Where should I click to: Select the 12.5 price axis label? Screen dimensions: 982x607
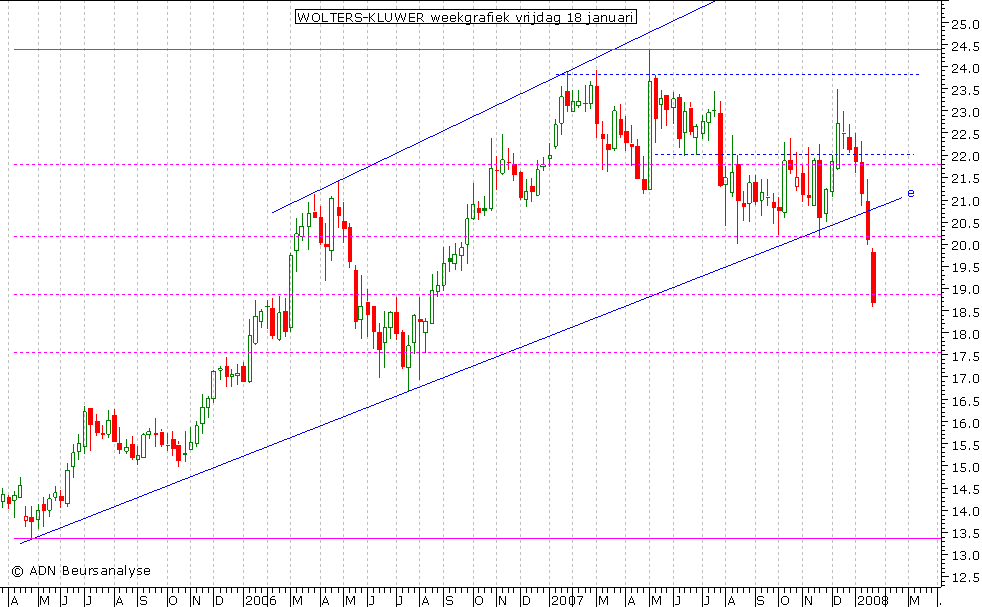point(963,577)
